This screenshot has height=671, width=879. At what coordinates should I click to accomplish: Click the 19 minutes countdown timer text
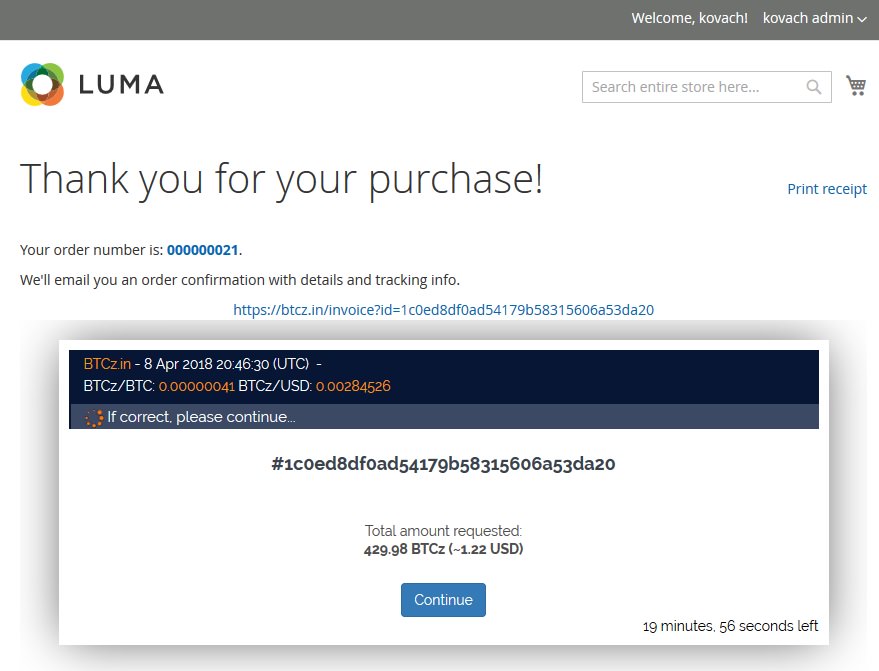(730, 626)
